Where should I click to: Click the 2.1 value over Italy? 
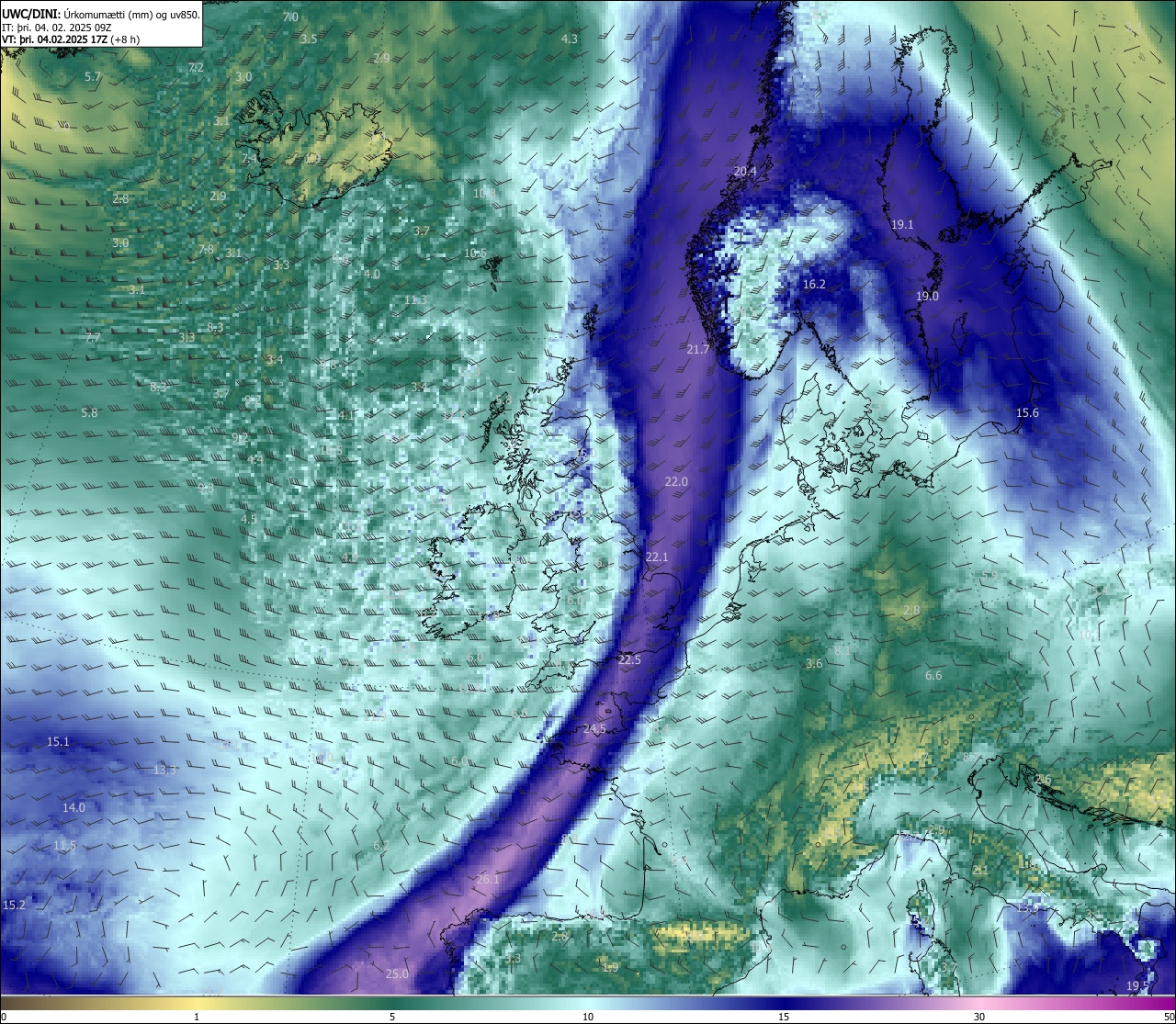[980, 870]
